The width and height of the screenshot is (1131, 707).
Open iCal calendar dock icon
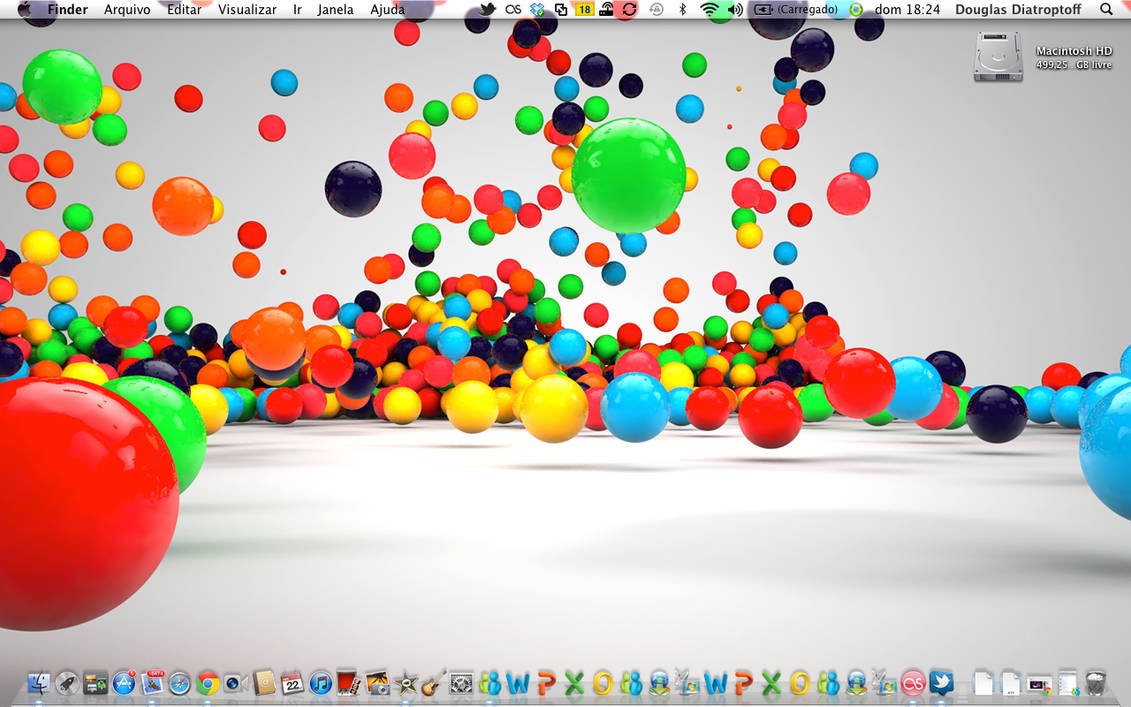coord(292,683)
